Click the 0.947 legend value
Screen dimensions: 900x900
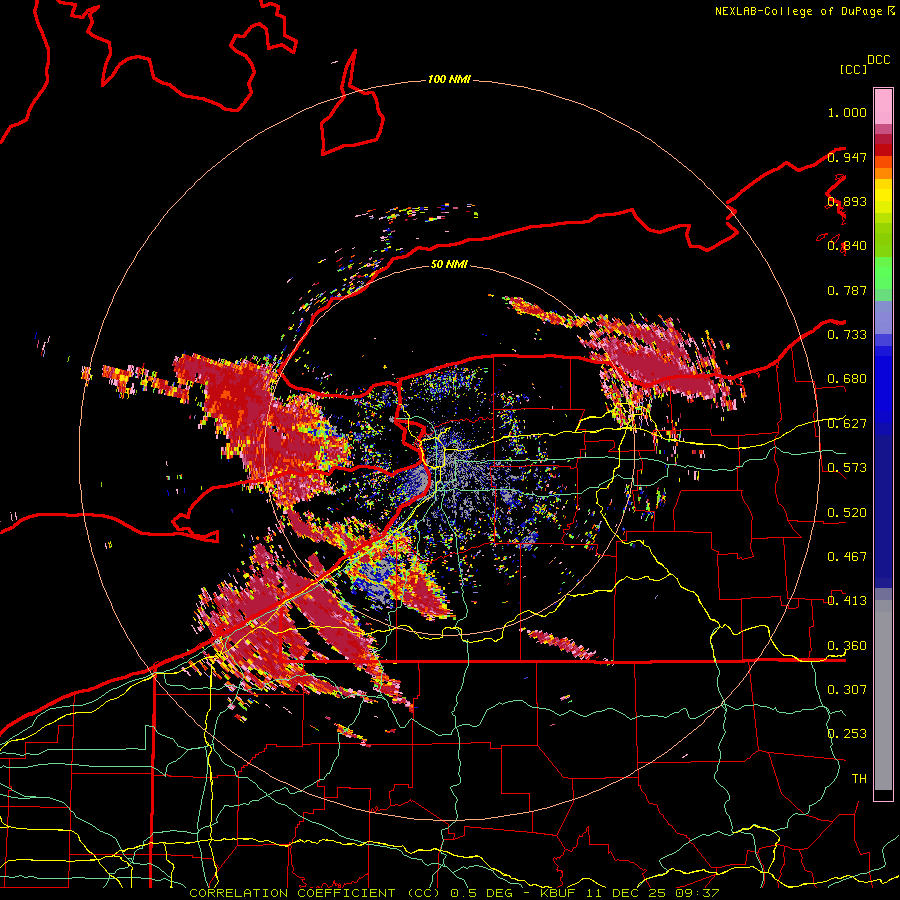coord(847,157)
